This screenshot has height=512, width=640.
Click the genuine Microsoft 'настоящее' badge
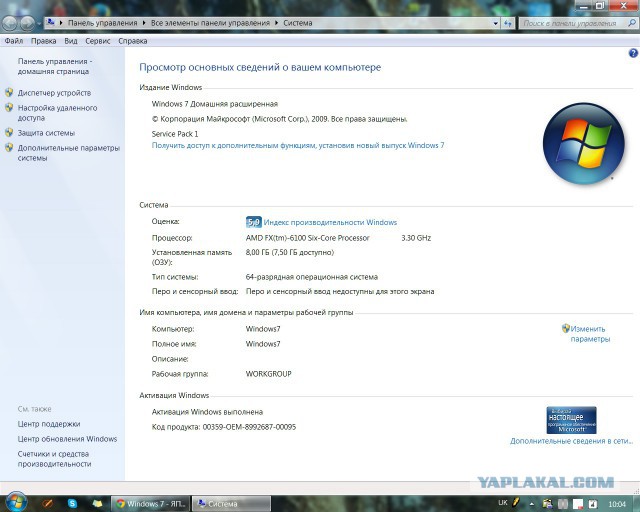coord(571,420)
